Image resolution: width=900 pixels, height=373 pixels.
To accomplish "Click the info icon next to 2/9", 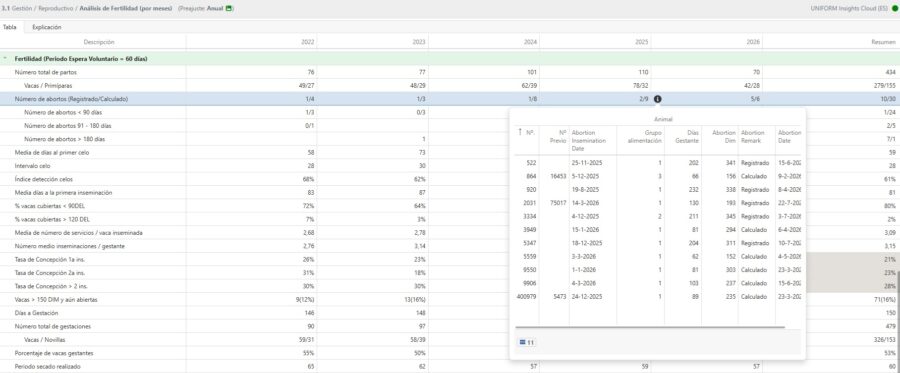I will tap(657, 99).
